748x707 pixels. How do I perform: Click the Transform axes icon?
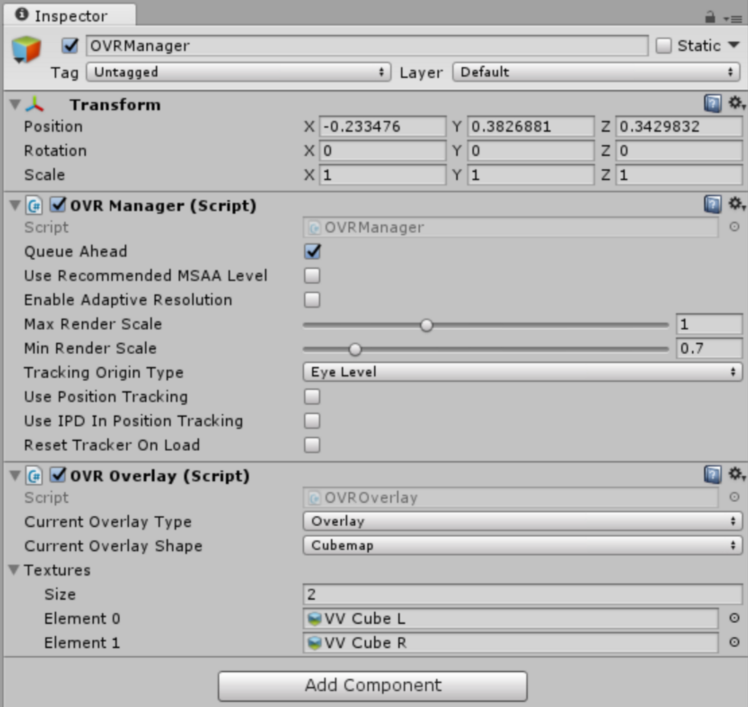pos(35,104)
